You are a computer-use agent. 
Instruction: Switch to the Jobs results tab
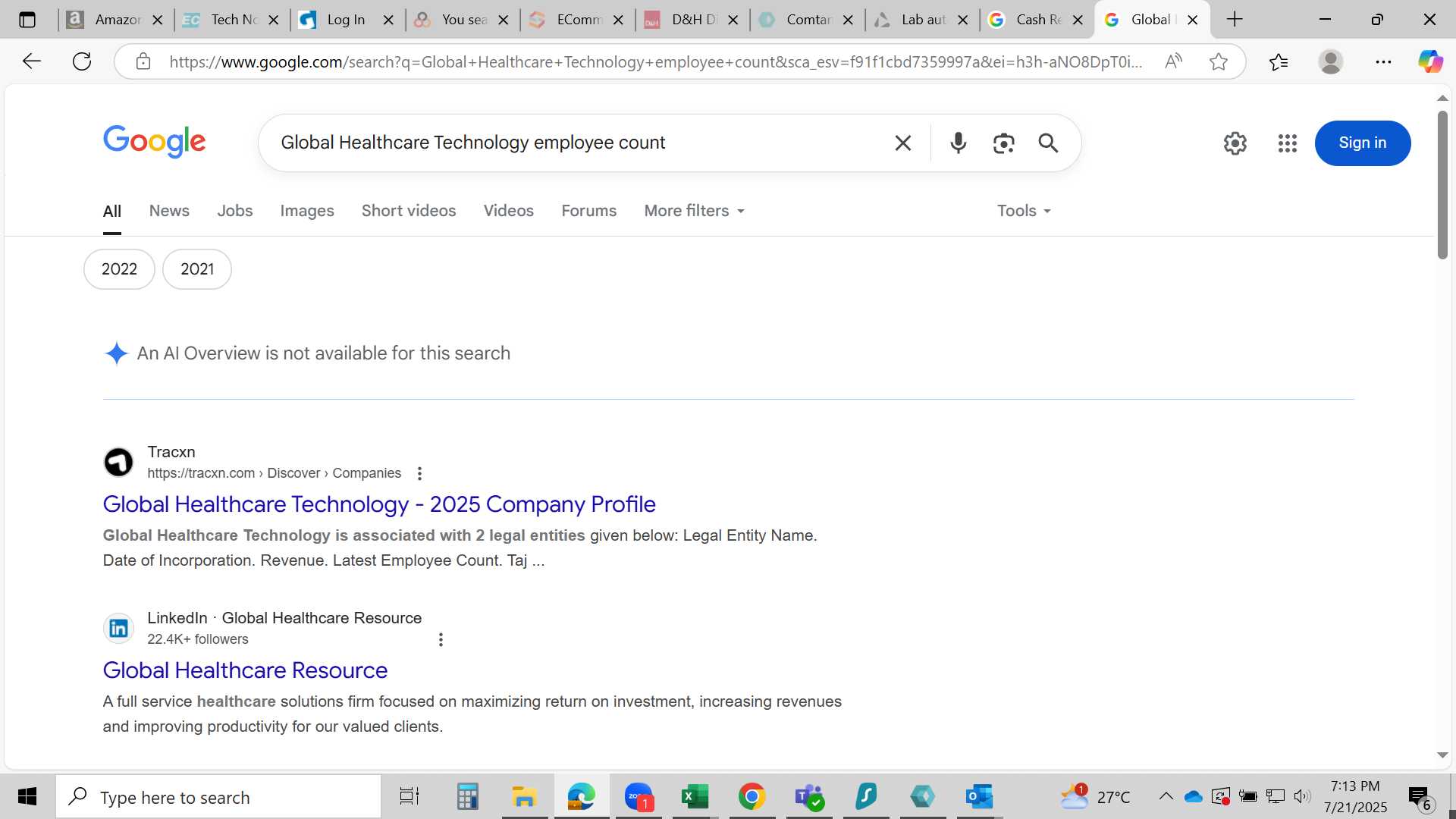pos(235,211)
